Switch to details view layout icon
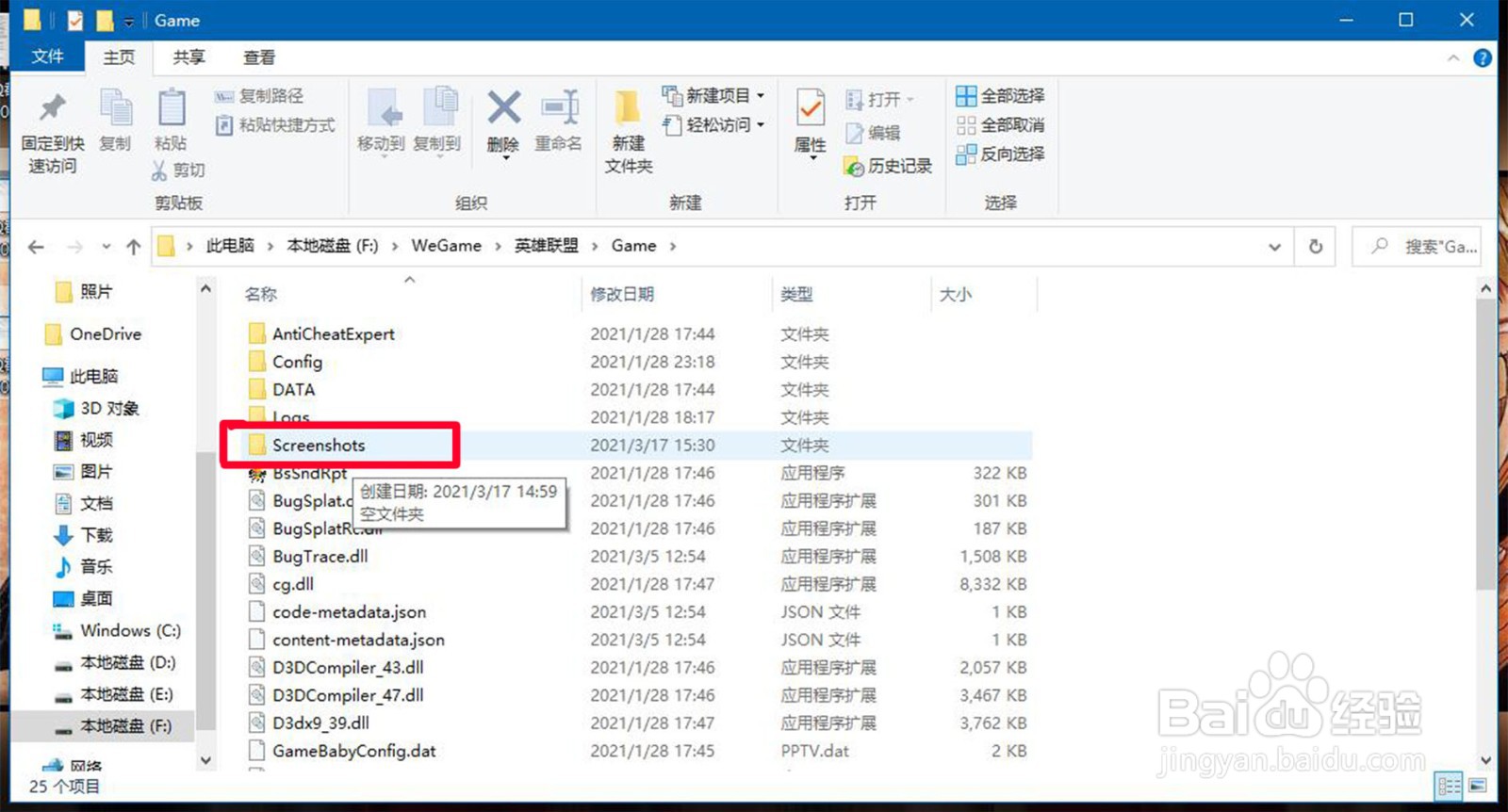Image resolution: width=1508 pixels, height=812 pixels. click(1450, 786)
